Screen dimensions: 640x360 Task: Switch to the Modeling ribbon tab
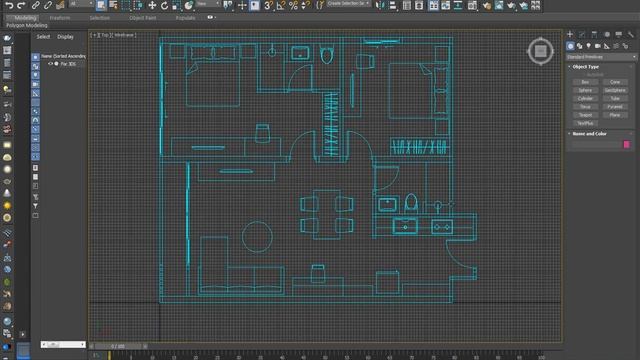(25, 18)
